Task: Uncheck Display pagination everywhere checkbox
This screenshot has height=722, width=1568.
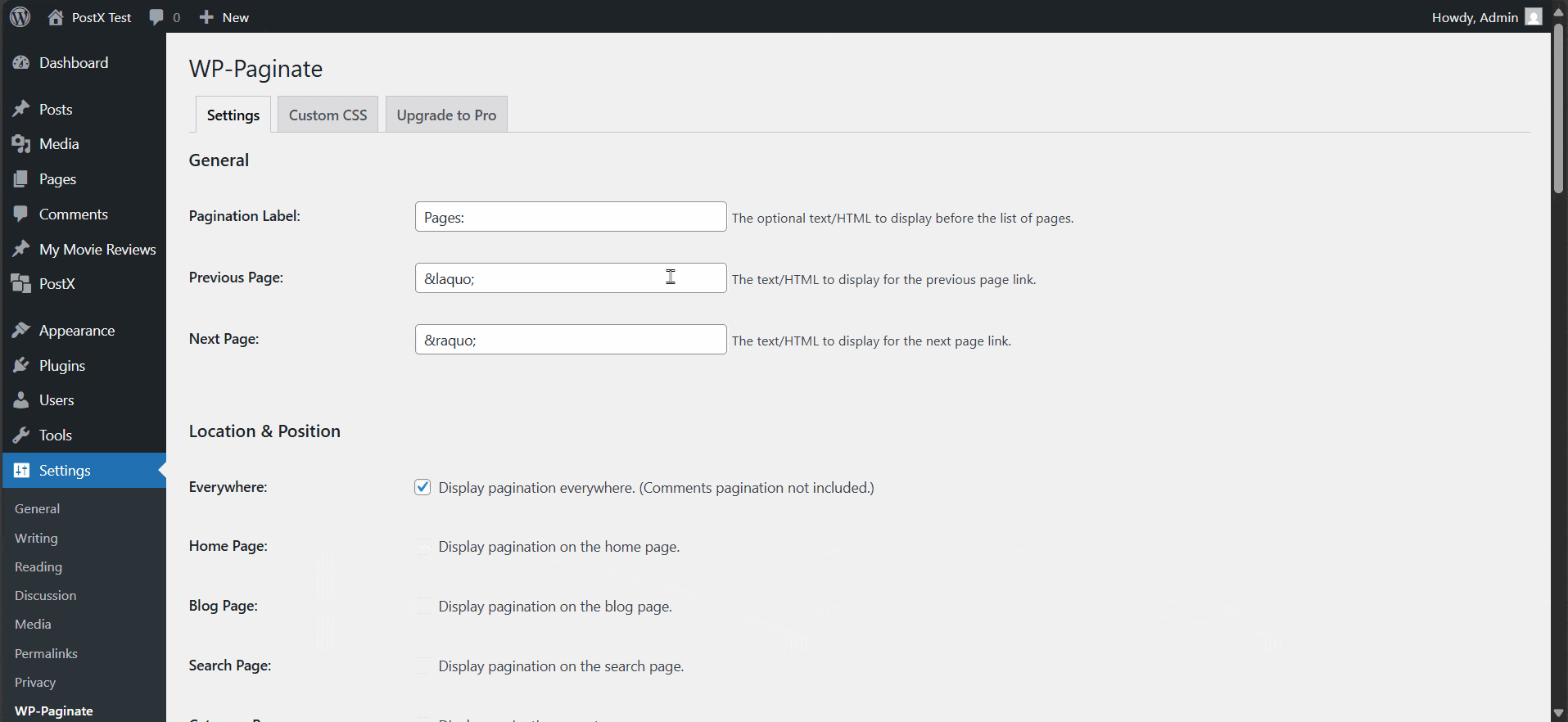Action: 423,487
